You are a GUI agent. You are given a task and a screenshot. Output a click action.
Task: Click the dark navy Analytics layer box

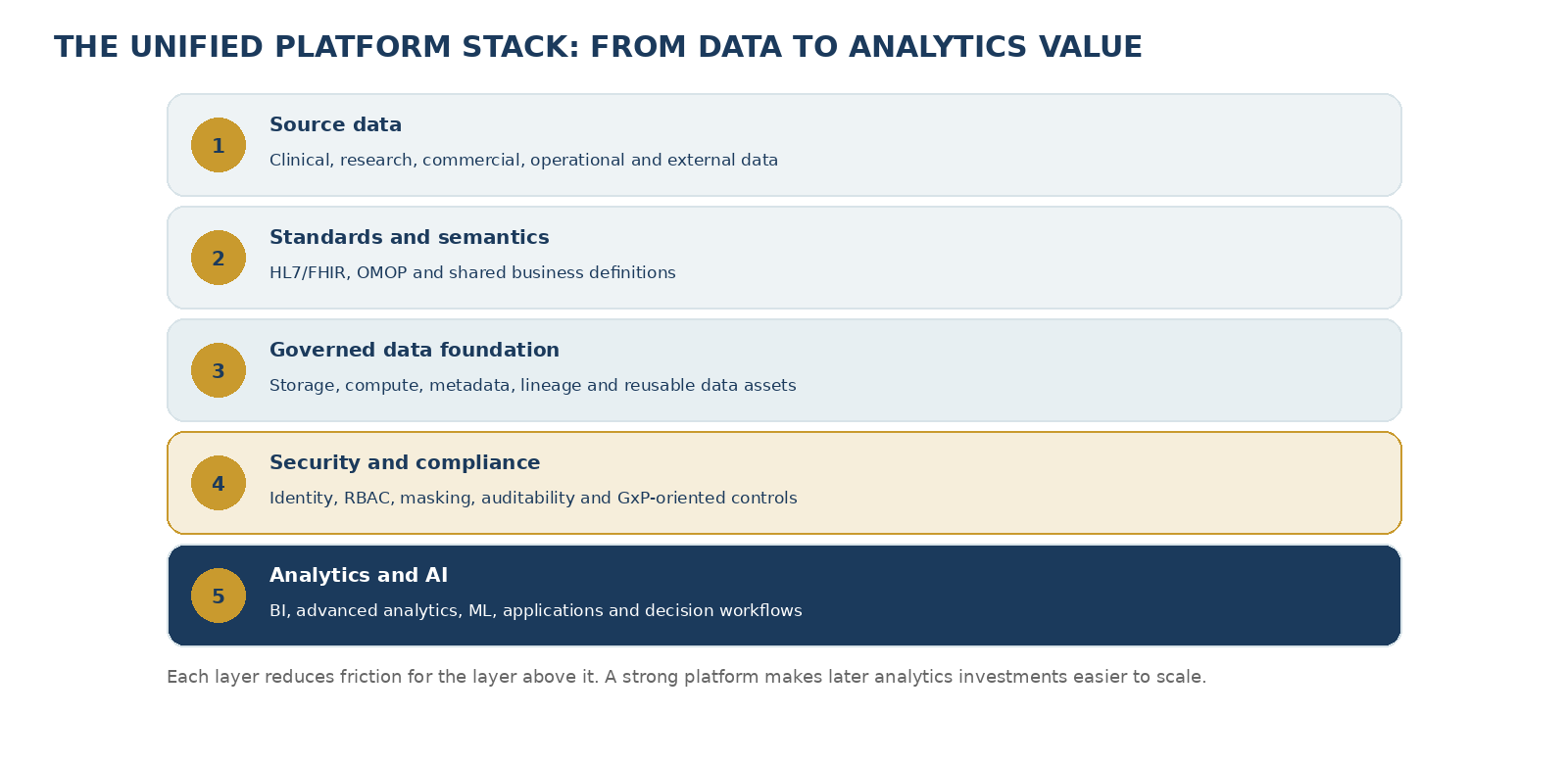pos(784,596)
